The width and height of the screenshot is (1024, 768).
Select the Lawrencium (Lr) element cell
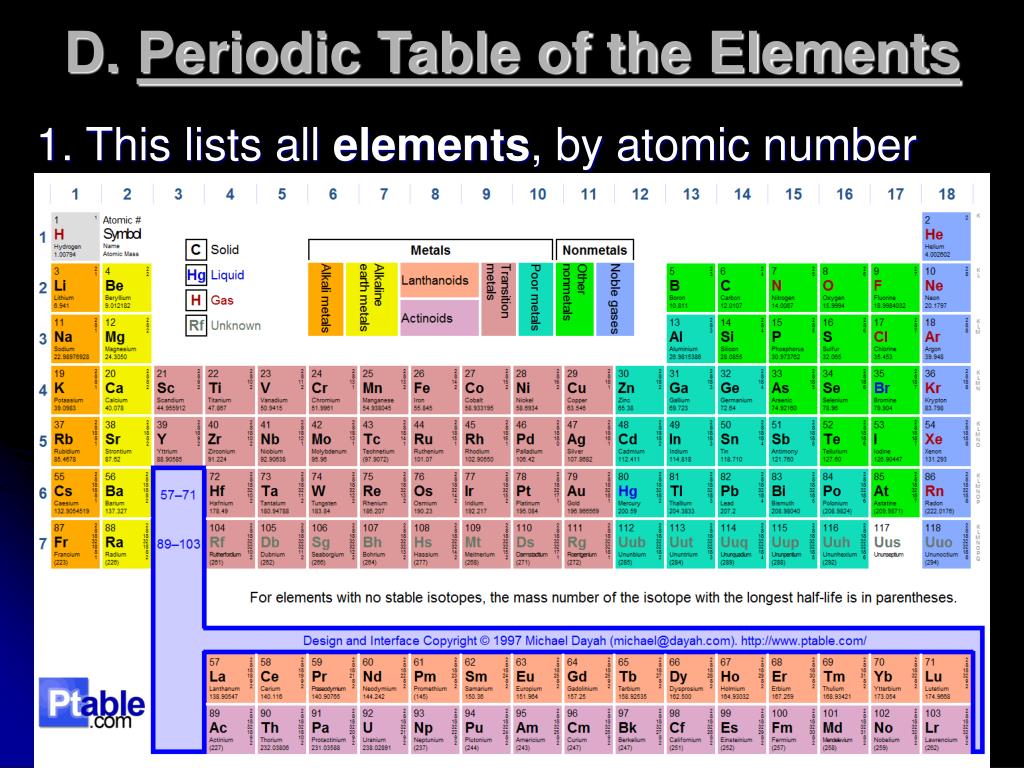pos(946,729)
